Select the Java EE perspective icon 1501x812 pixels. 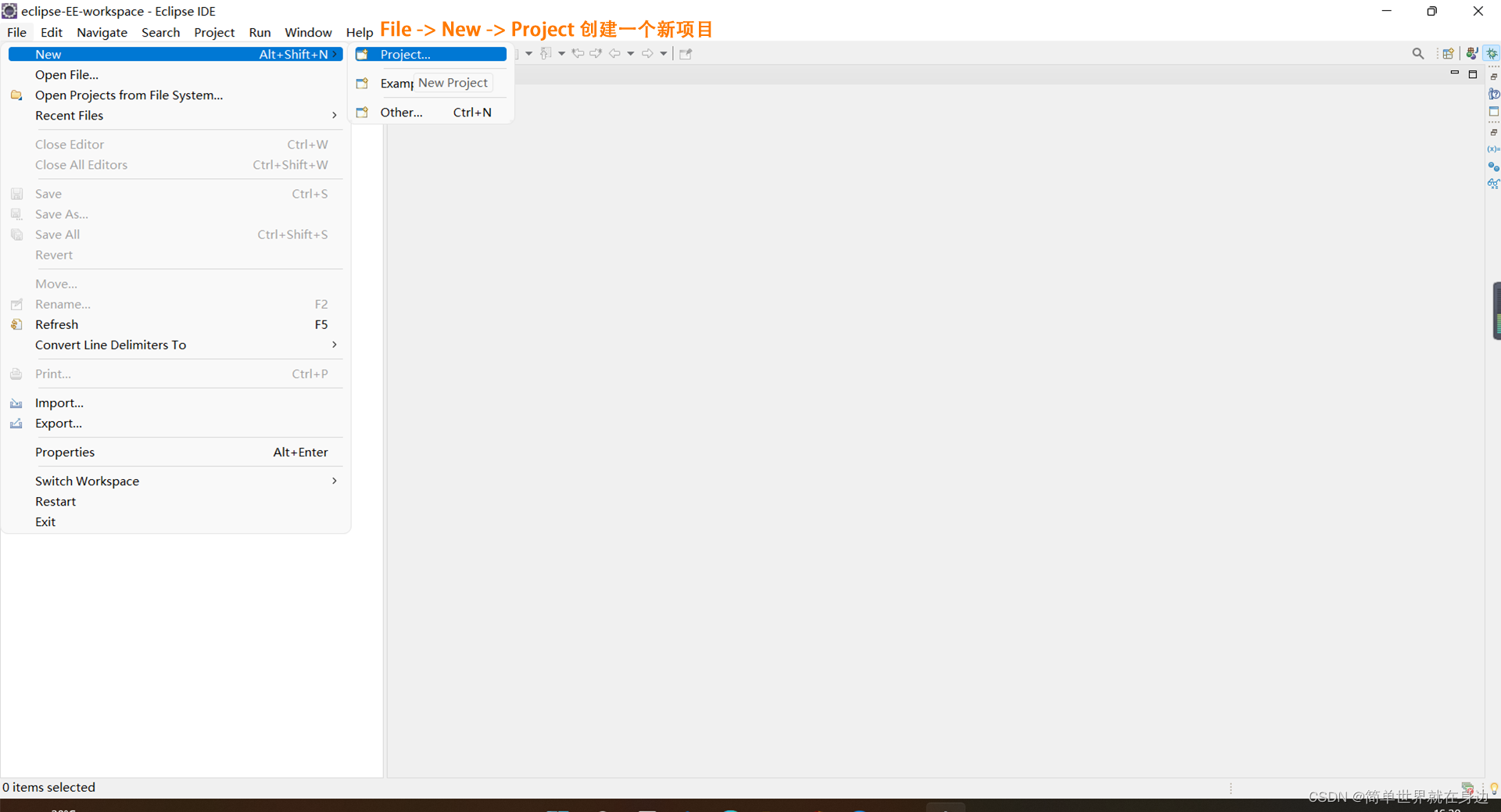click(1472, 53)
